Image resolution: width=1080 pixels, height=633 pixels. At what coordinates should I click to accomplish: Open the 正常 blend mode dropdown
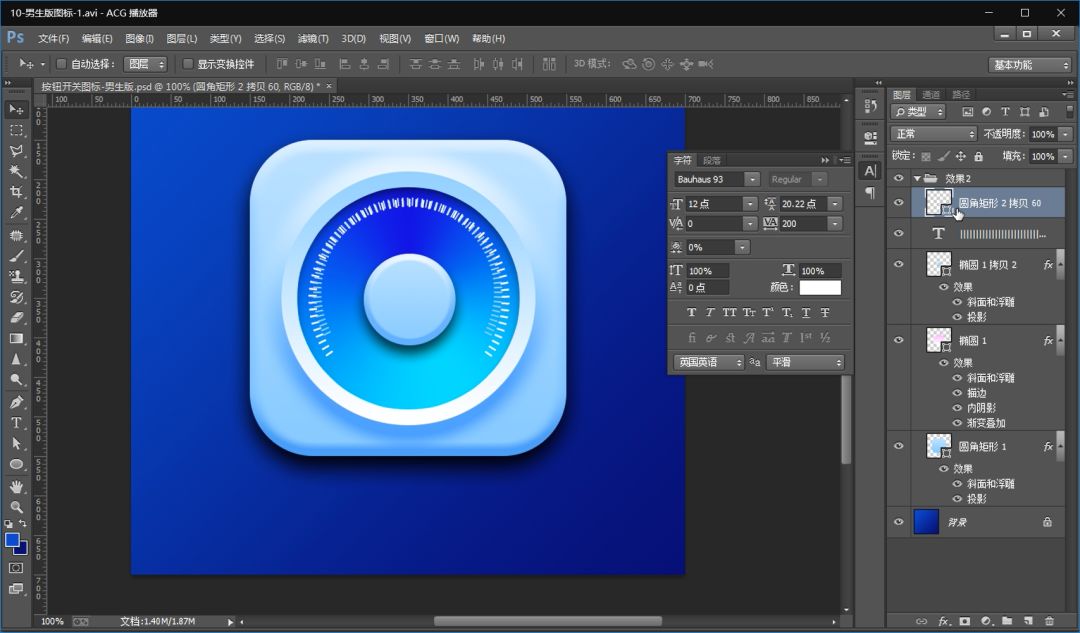pyautogui.click(x=933, y=134)
